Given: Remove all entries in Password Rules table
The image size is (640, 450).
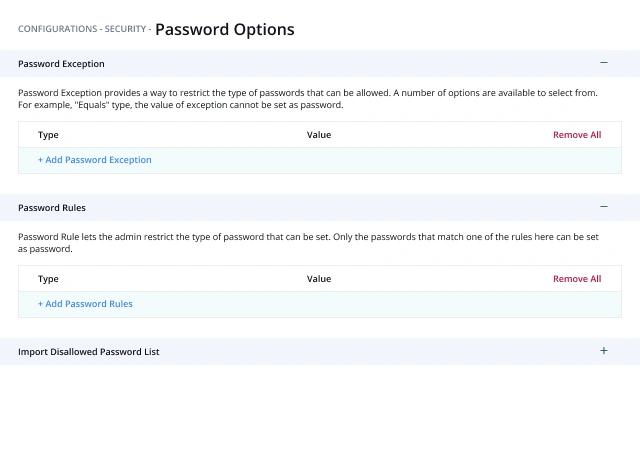Looking at the screenshot, I should click(x=577, y=279).
